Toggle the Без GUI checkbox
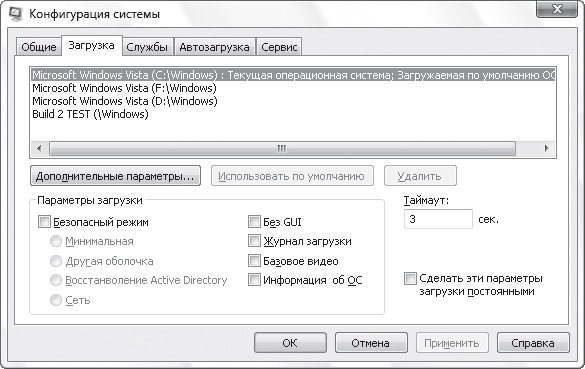Viewport: 585px width, 369px height. (254, 222)
